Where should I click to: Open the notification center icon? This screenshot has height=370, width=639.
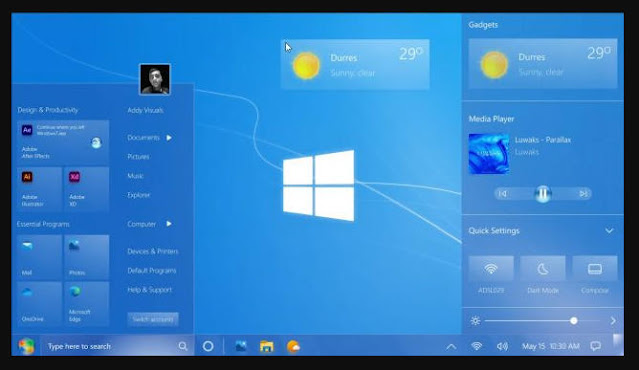[595, 346]
